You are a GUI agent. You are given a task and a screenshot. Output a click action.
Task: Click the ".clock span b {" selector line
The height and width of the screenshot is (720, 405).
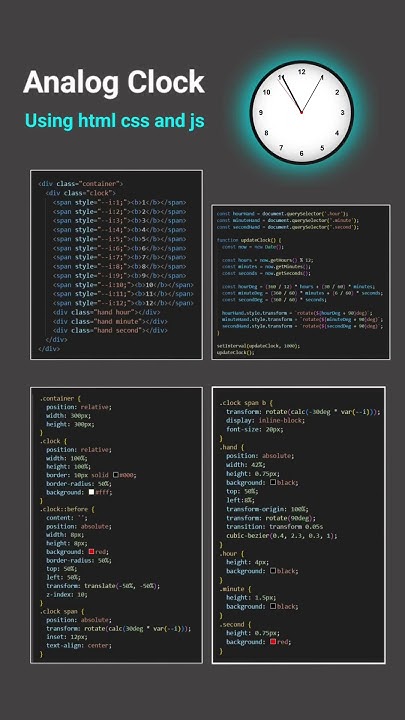click(x=246, y=403)
